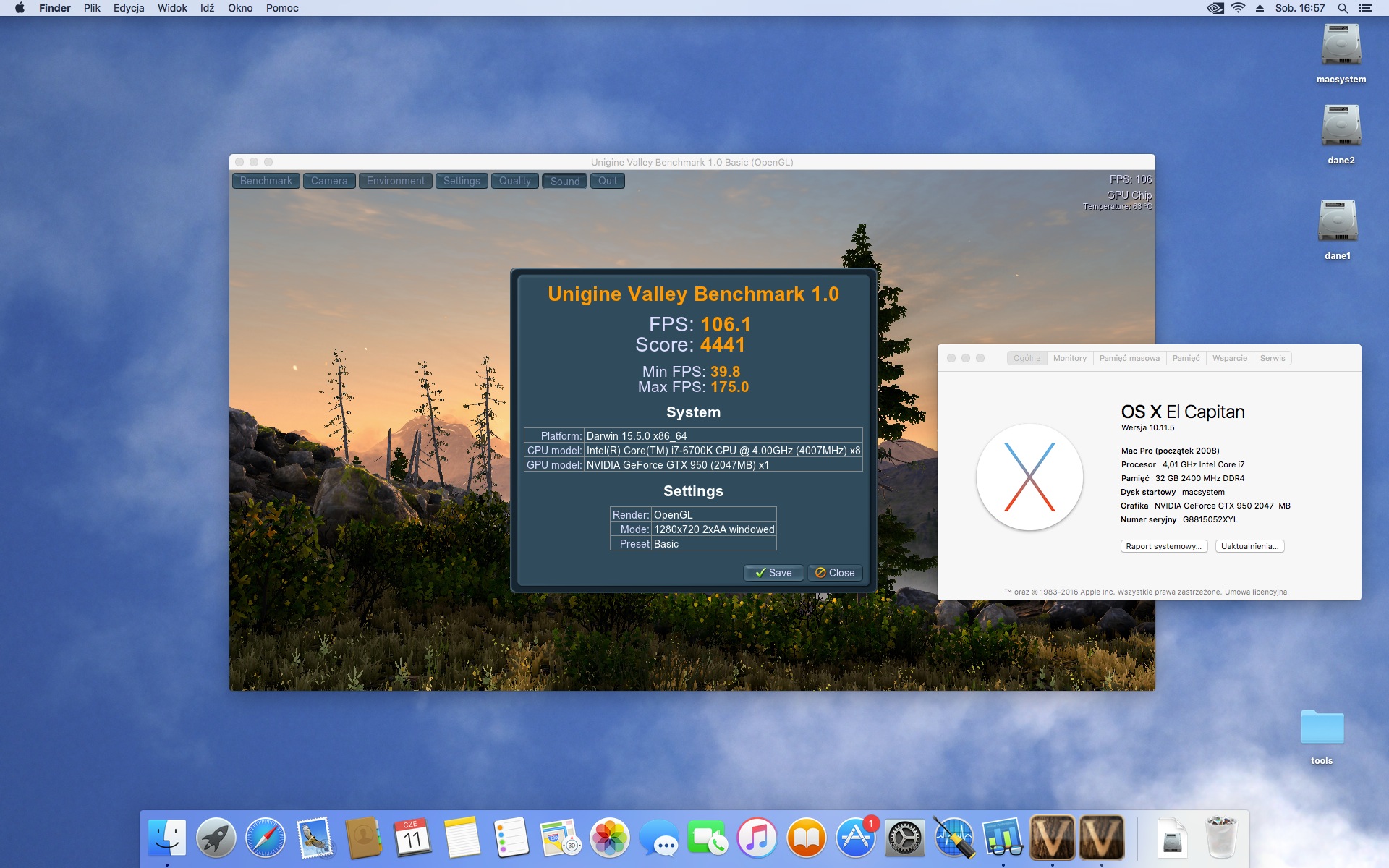Expand the Environment menu in Valley
The width and height of the screenshot is (1389, 868).
pos(395,181)
